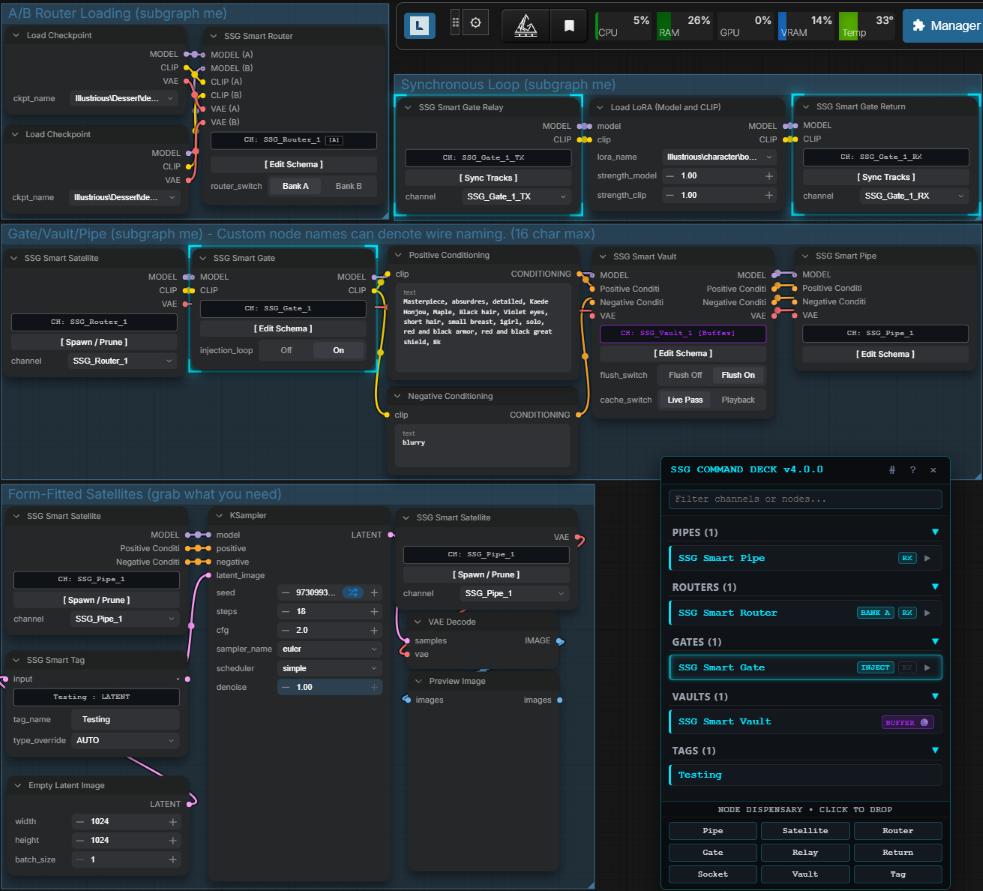983x891 pixels.
Task: Click the Filter channels or nodes field
Action: click(x=805, y=499)
